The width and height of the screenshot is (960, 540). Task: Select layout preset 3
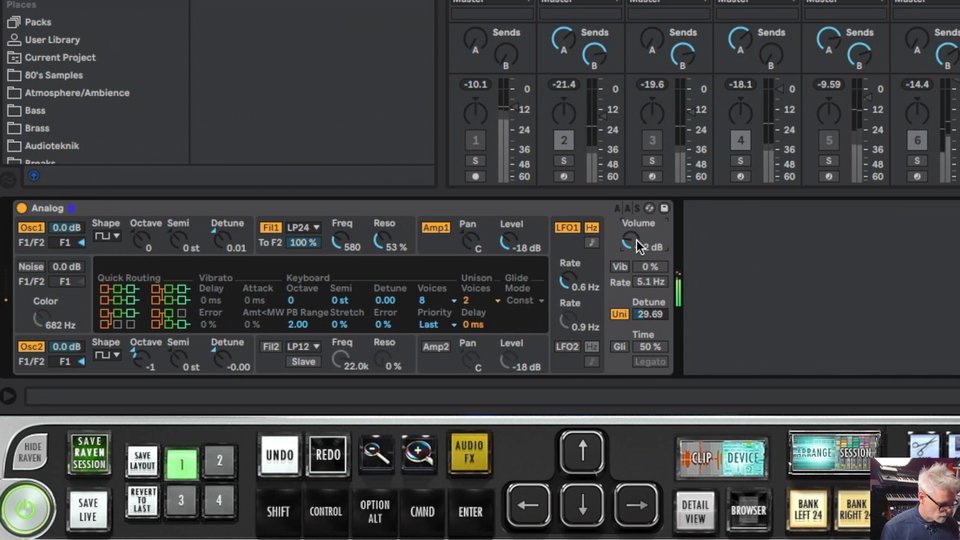181,501
